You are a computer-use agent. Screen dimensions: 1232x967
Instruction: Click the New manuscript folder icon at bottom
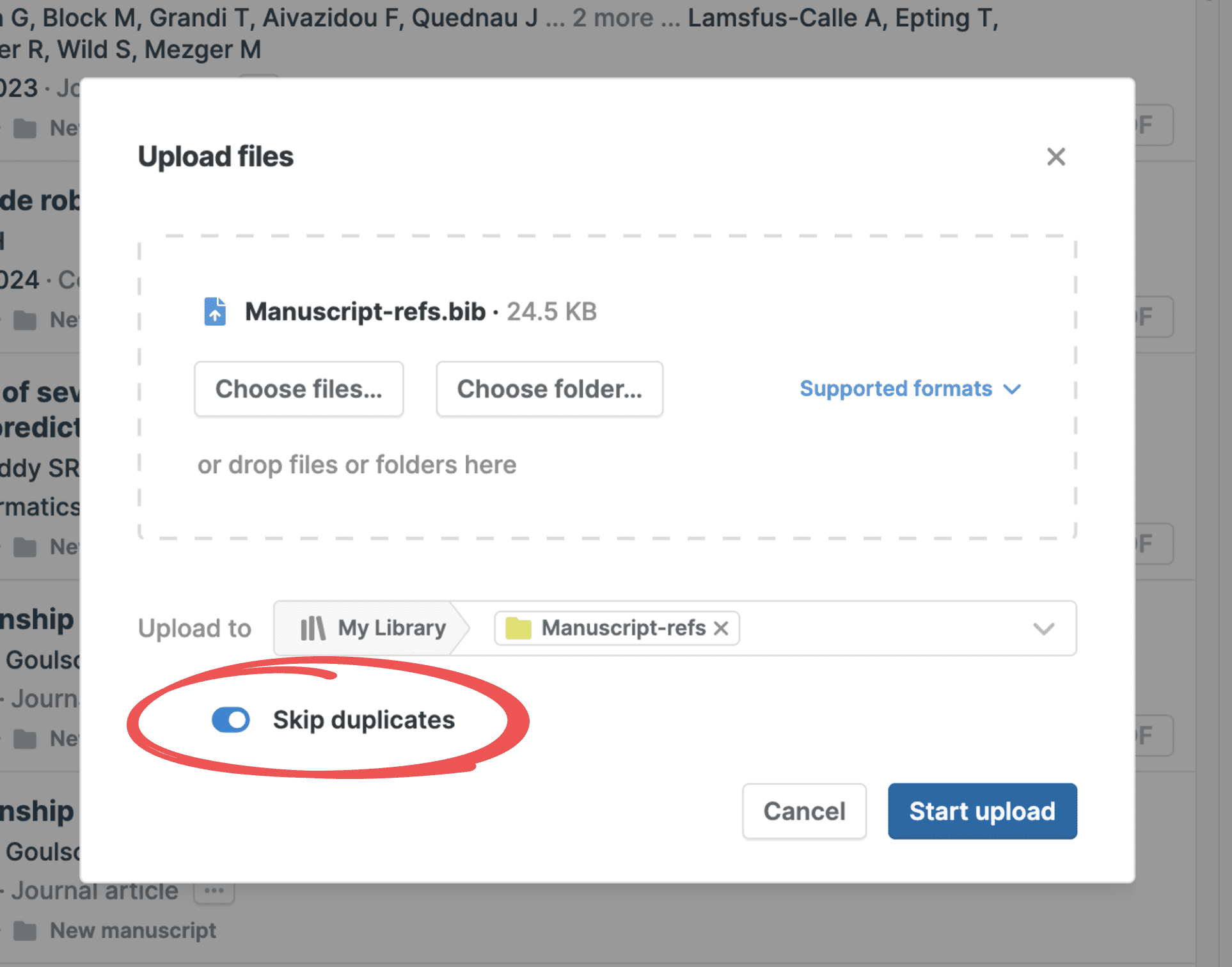(x=25, y=931)
